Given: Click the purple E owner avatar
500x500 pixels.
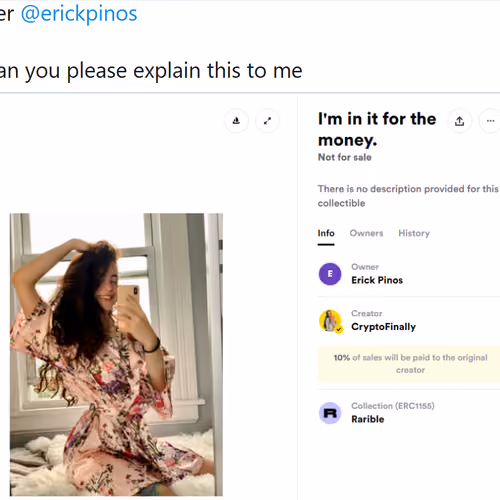Looking at the screenshot, I should [x=330, y=274].
